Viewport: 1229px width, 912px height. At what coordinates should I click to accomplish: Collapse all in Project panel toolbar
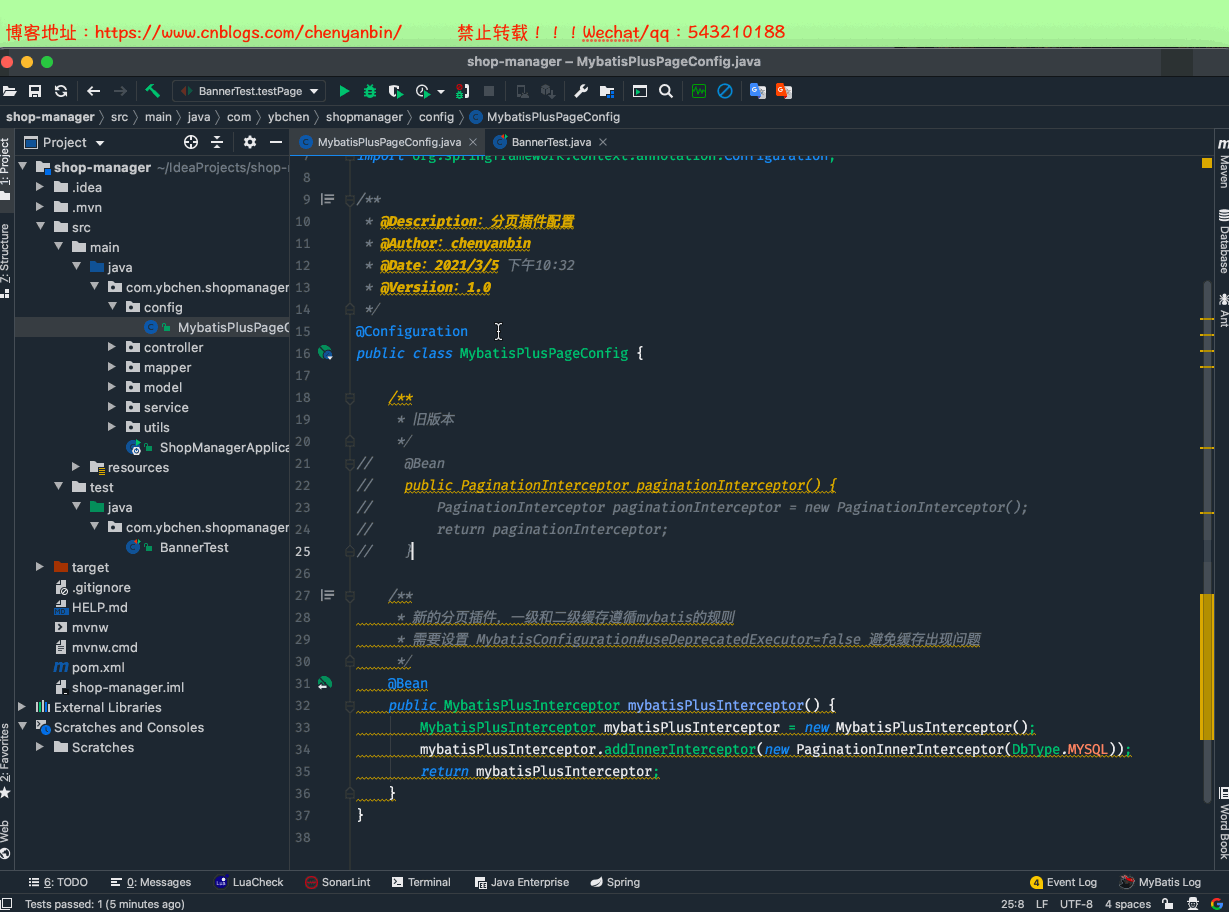click(217, 142)
